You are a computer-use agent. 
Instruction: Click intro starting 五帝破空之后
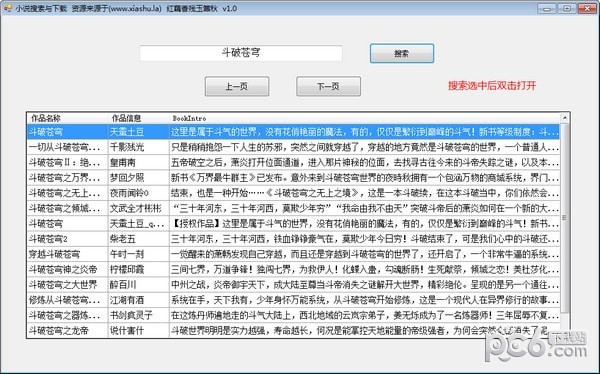pos(365,162)
